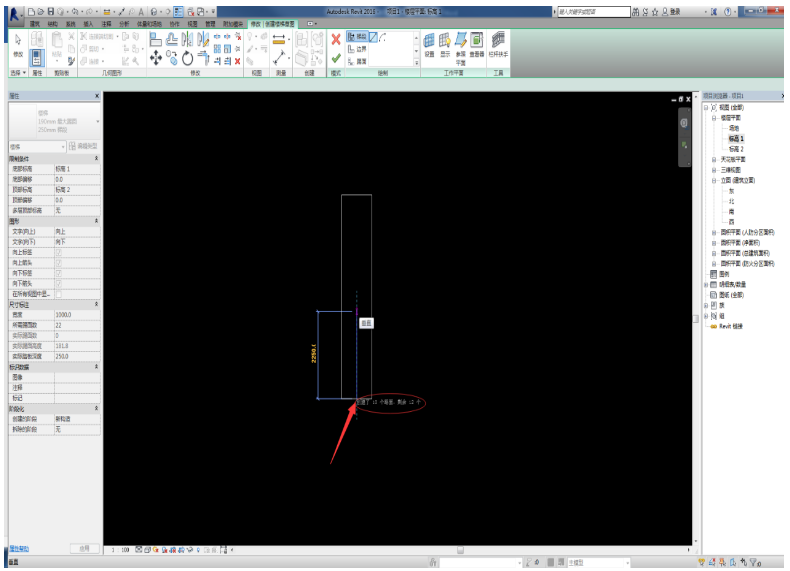
Task: Collapse the 楼层平面 tree node
Action: coord(714,117)
